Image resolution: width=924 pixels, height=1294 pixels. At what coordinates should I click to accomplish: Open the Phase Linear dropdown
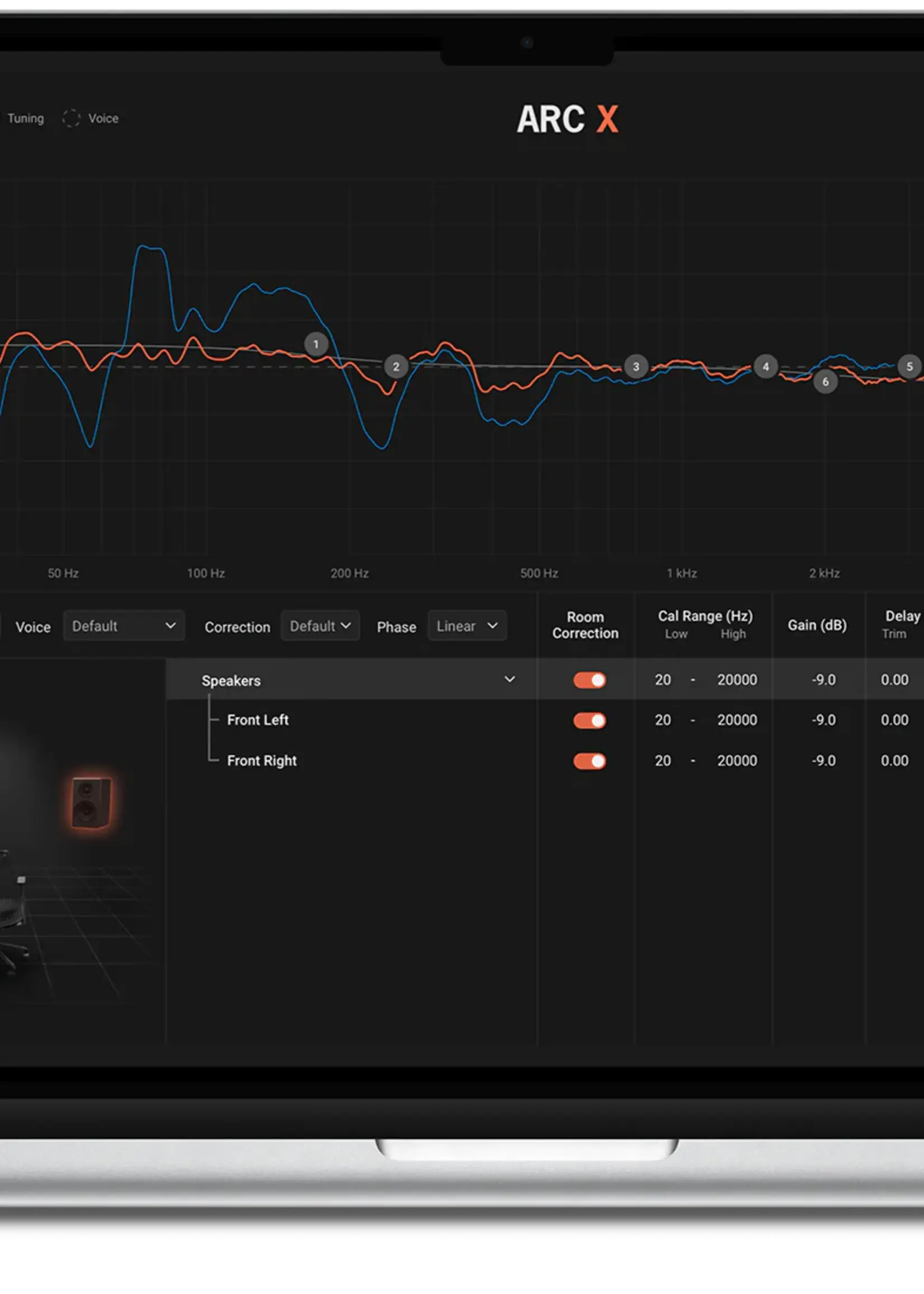[467, 625]
